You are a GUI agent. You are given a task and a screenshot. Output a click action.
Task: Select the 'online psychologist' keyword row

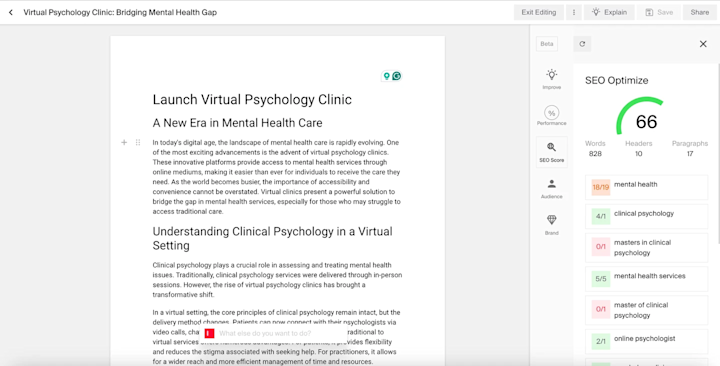pos(647,341)
